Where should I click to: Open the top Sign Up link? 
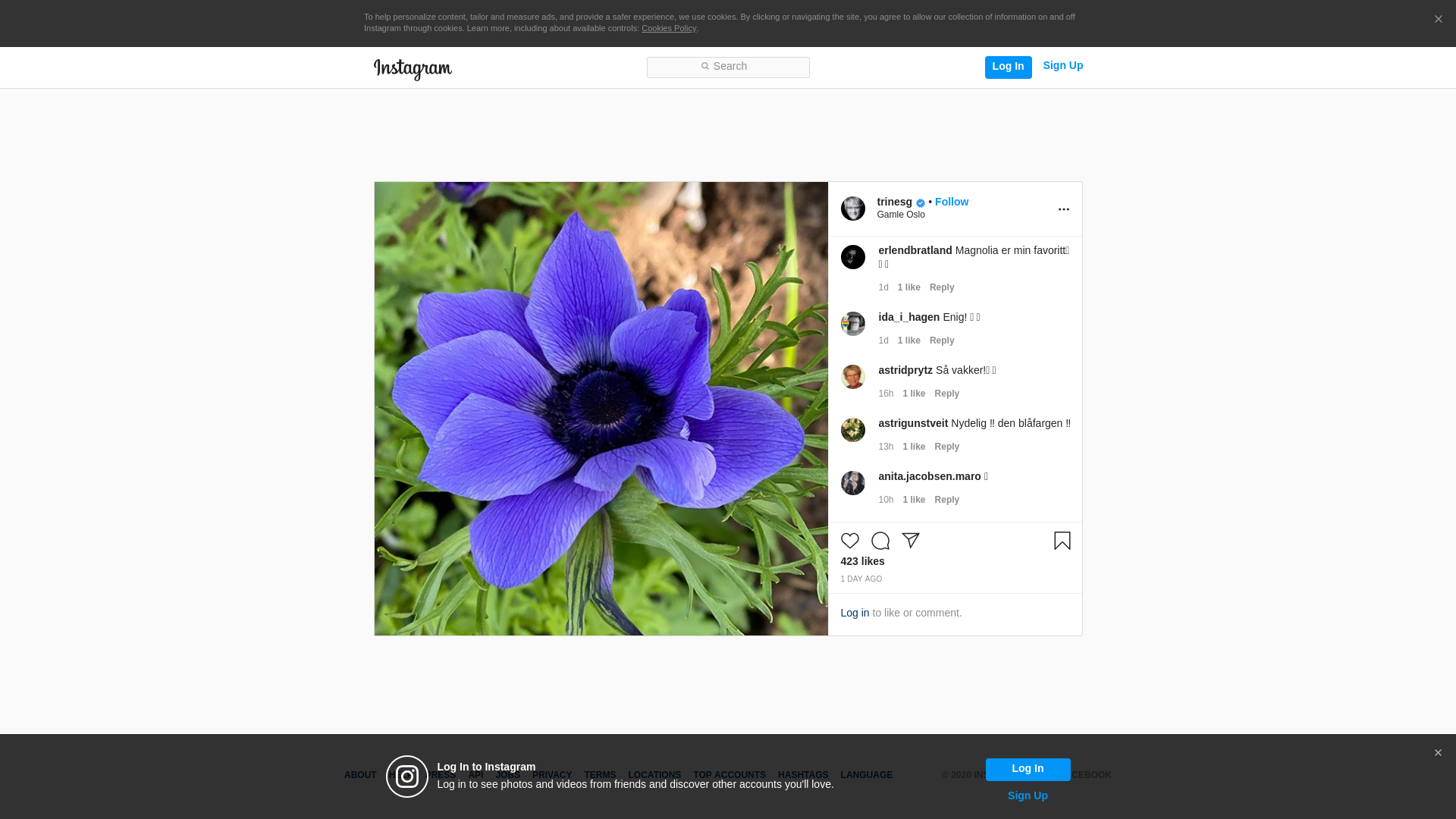pos(1062,66)
